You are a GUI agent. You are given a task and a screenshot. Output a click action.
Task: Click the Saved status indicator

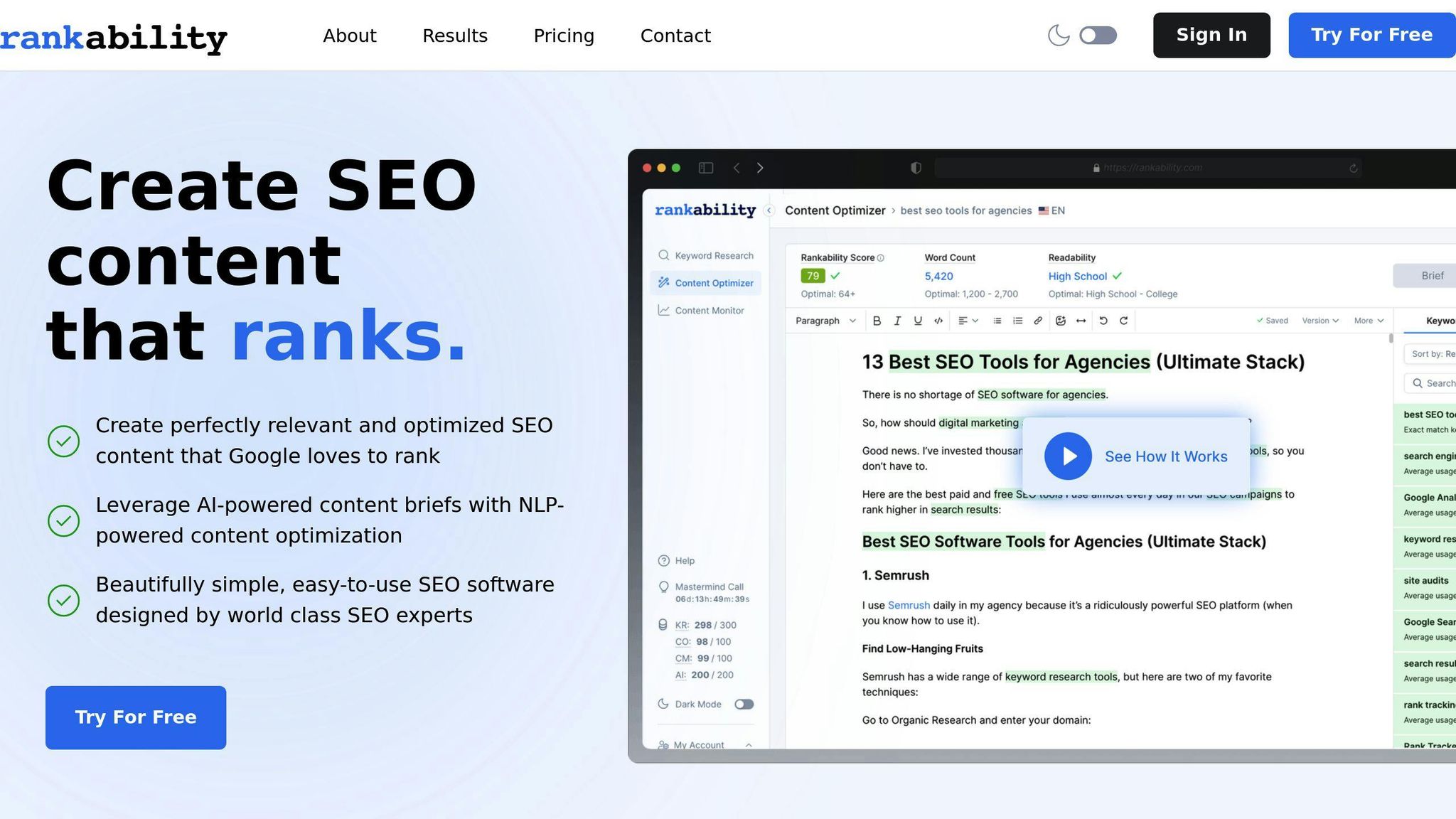click(x=1272, y=321)
